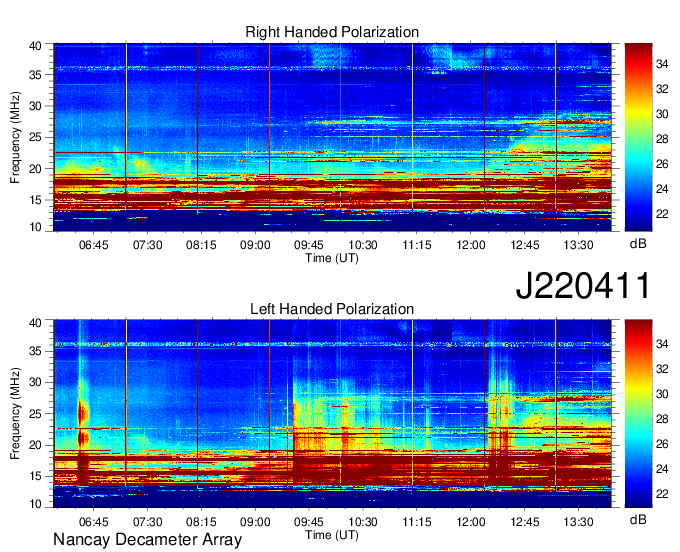The image size is (680, 552).
Task: Click the 09:45 time tick on the Left Handed plot
Action: coord(309,522)
